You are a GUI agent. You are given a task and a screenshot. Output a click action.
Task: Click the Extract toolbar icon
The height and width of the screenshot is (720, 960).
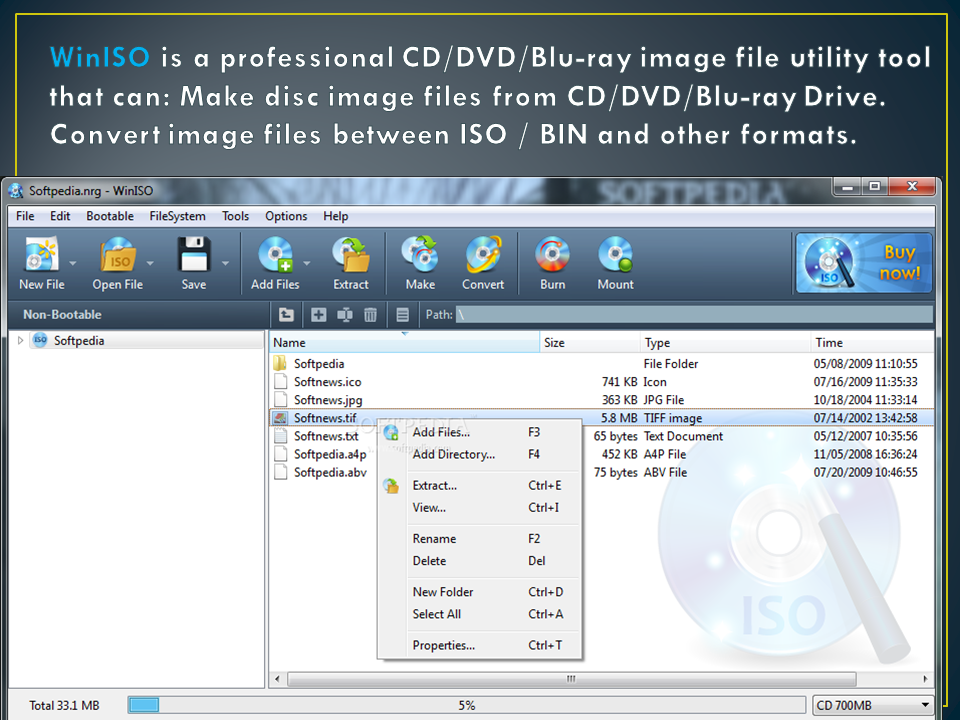(x=351, y=254)
